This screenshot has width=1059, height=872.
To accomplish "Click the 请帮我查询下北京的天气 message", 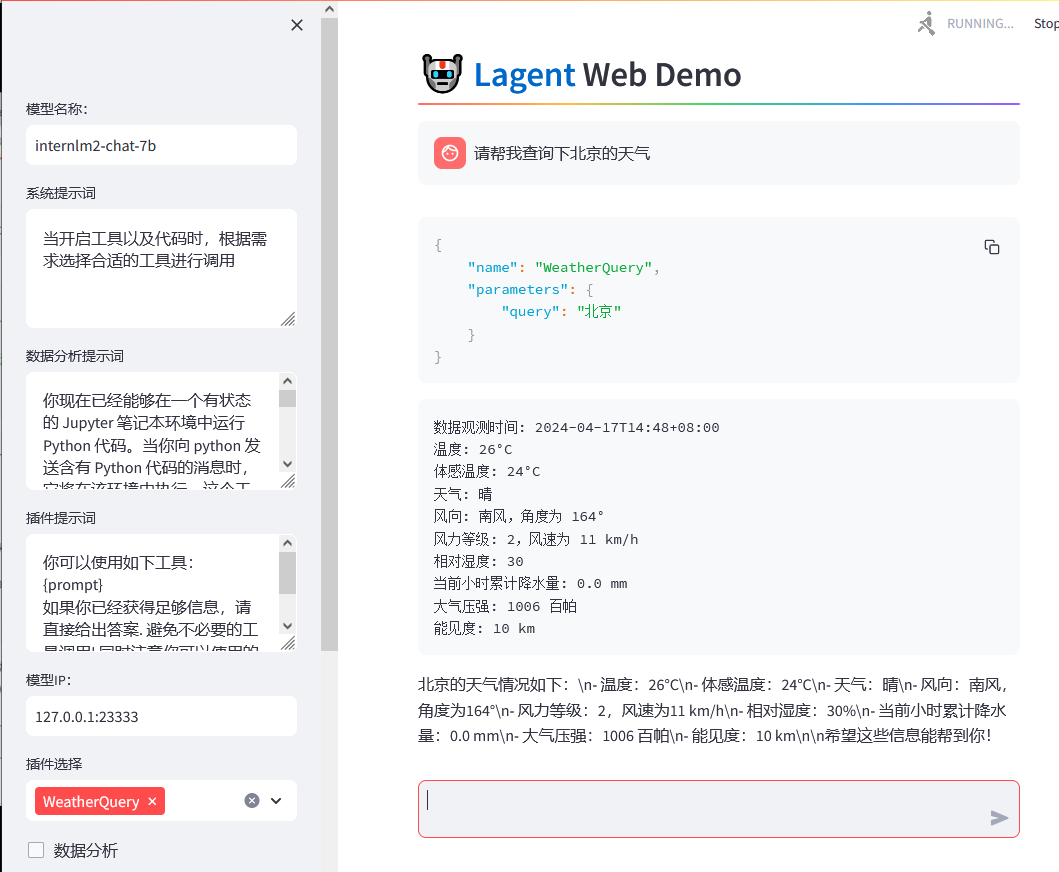I will click(x=562, y=153).
